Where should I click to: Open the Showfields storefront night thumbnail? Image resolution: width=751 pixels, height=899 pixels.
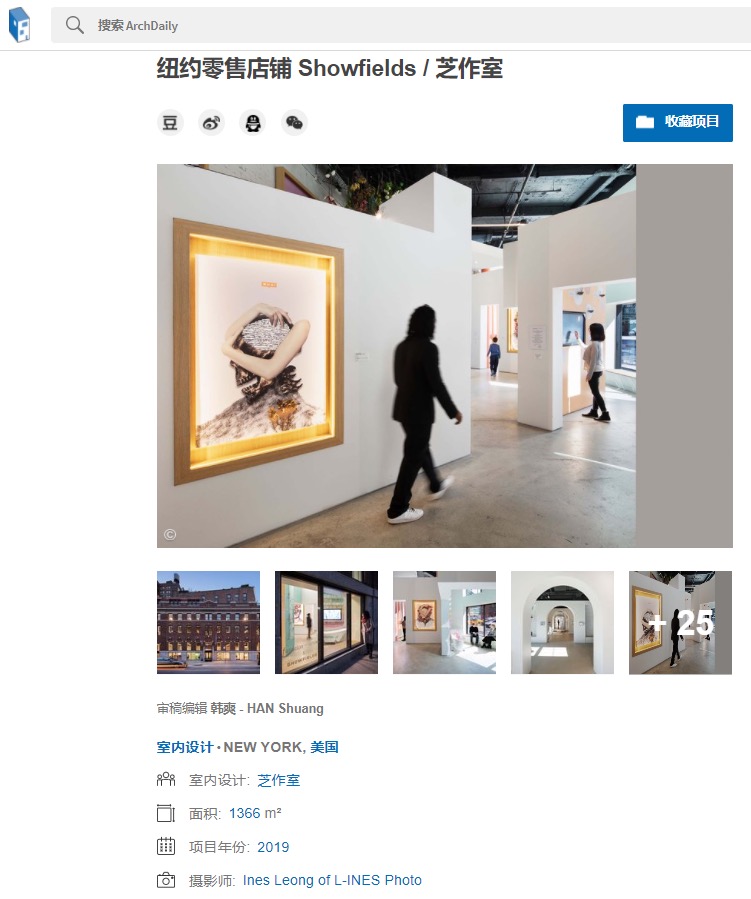326,622
